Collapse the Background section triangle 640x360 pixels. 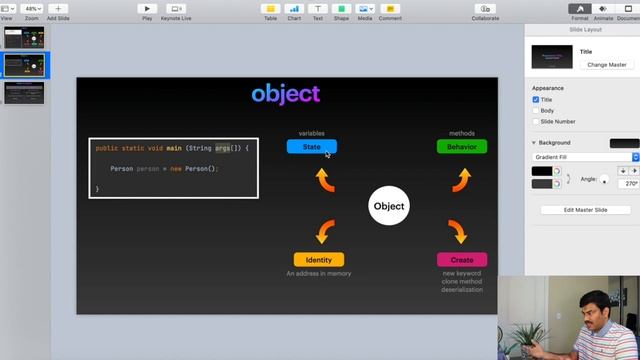click(533, 143)
